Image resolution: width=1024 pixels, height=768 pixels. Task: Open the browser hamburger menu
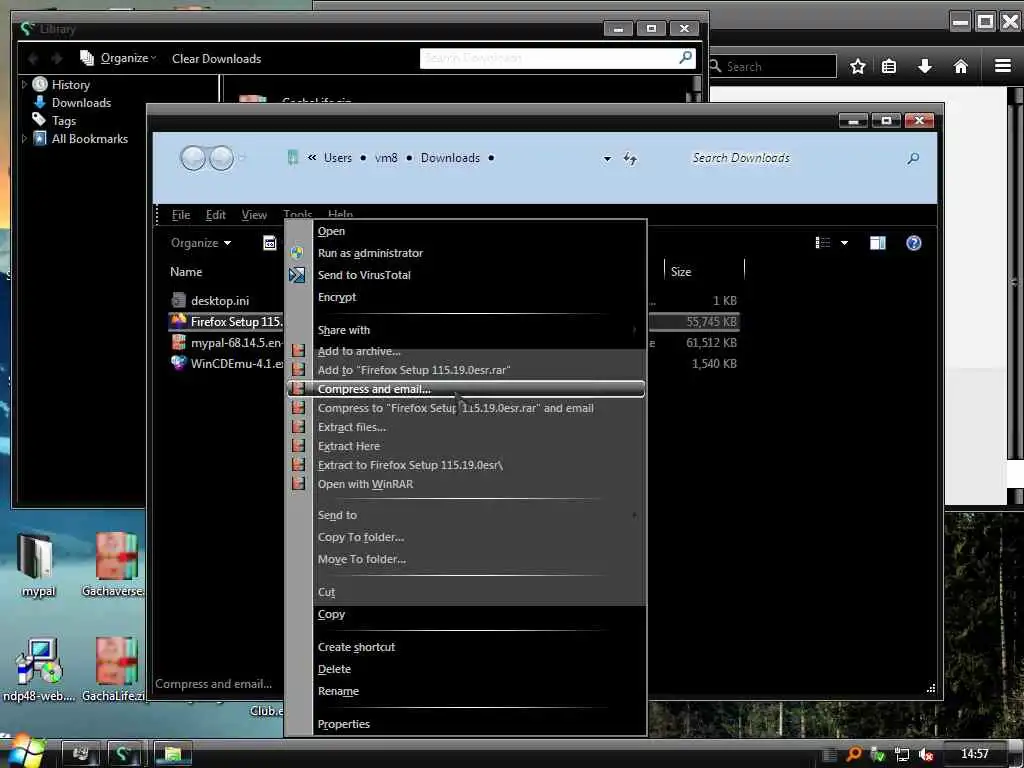(1002, 66)
